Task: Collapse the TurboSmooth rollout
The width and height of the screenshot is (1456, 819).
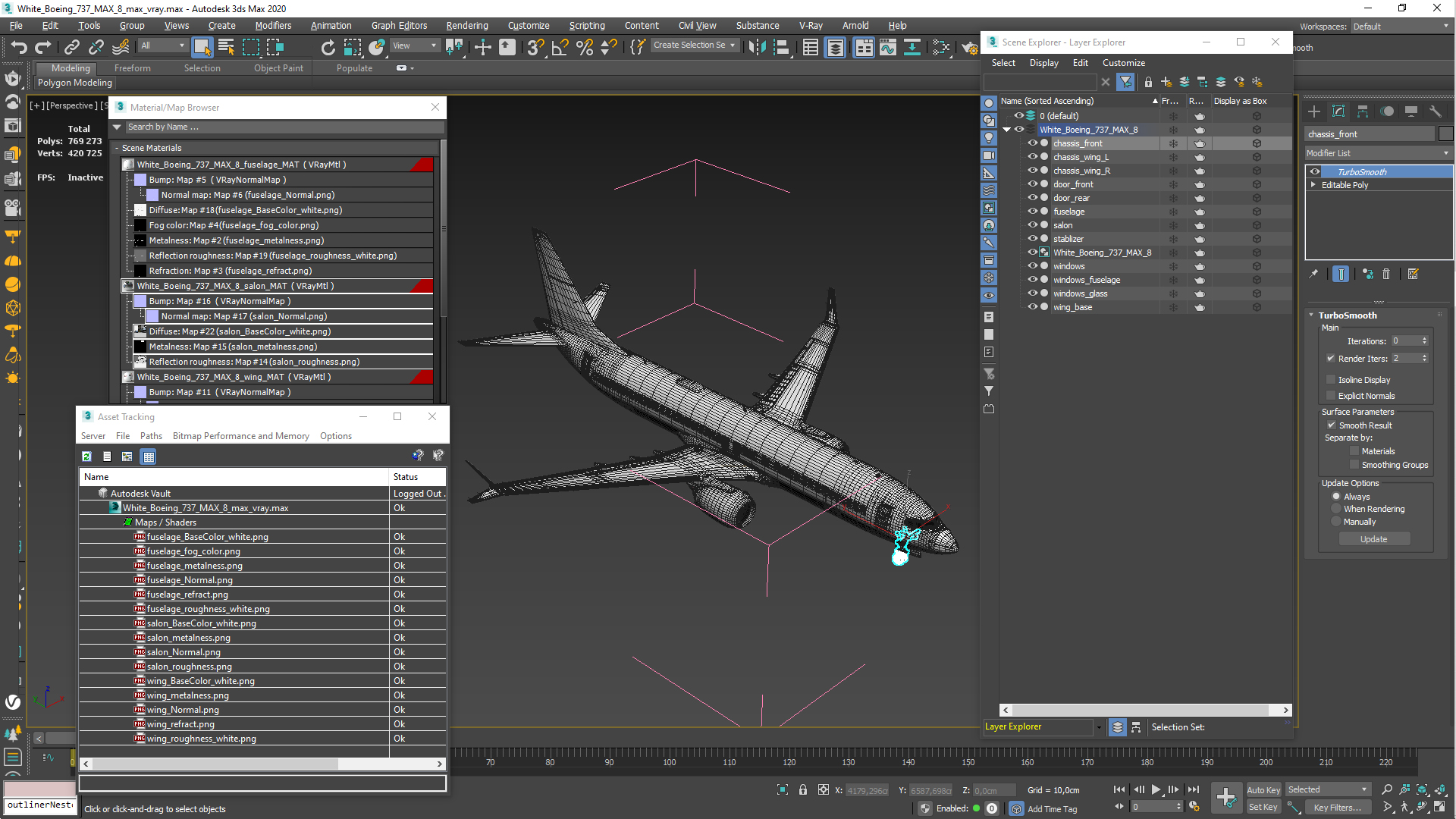Action: click(1312, 315)
